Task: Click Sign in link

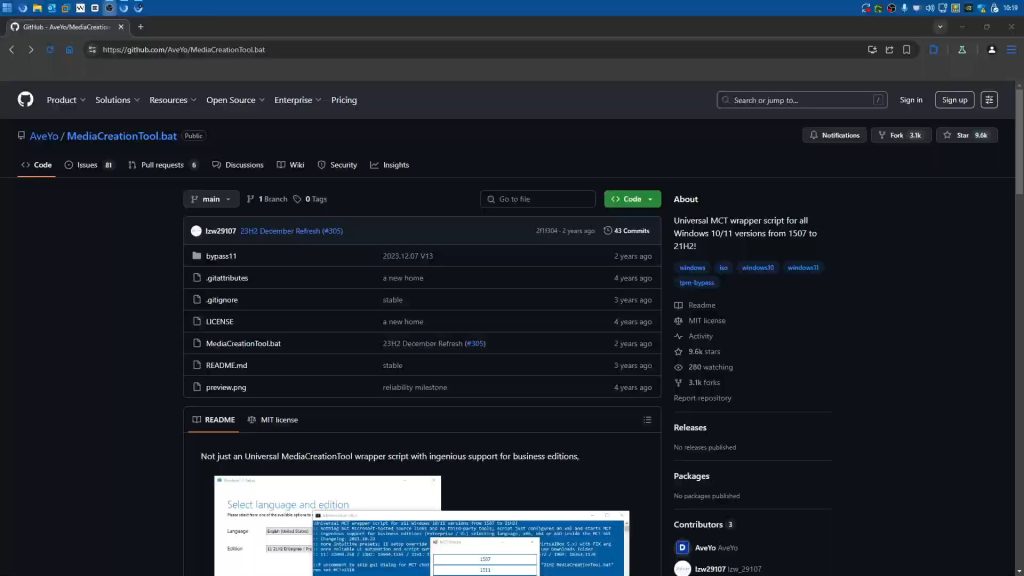Action: coord(910,100)
